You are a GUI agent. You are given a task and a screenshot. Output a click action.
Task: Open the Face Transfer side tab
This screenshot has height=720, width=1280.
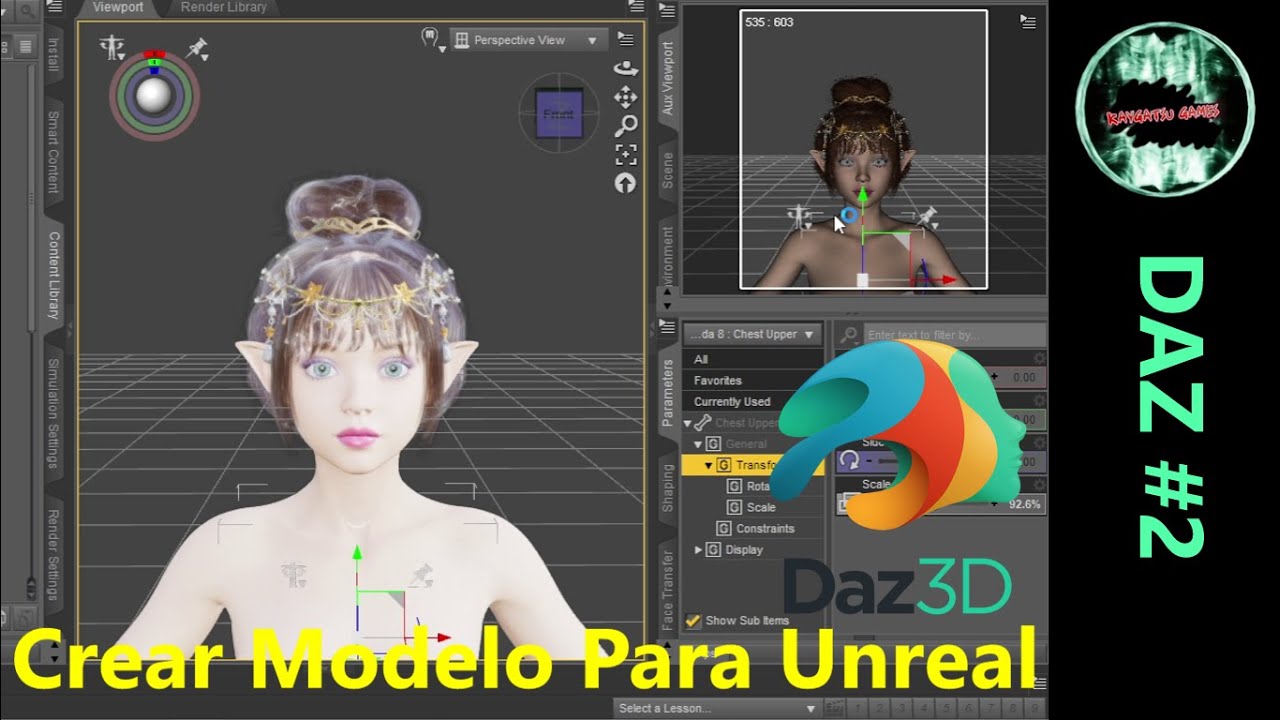[x=668, y=590]
